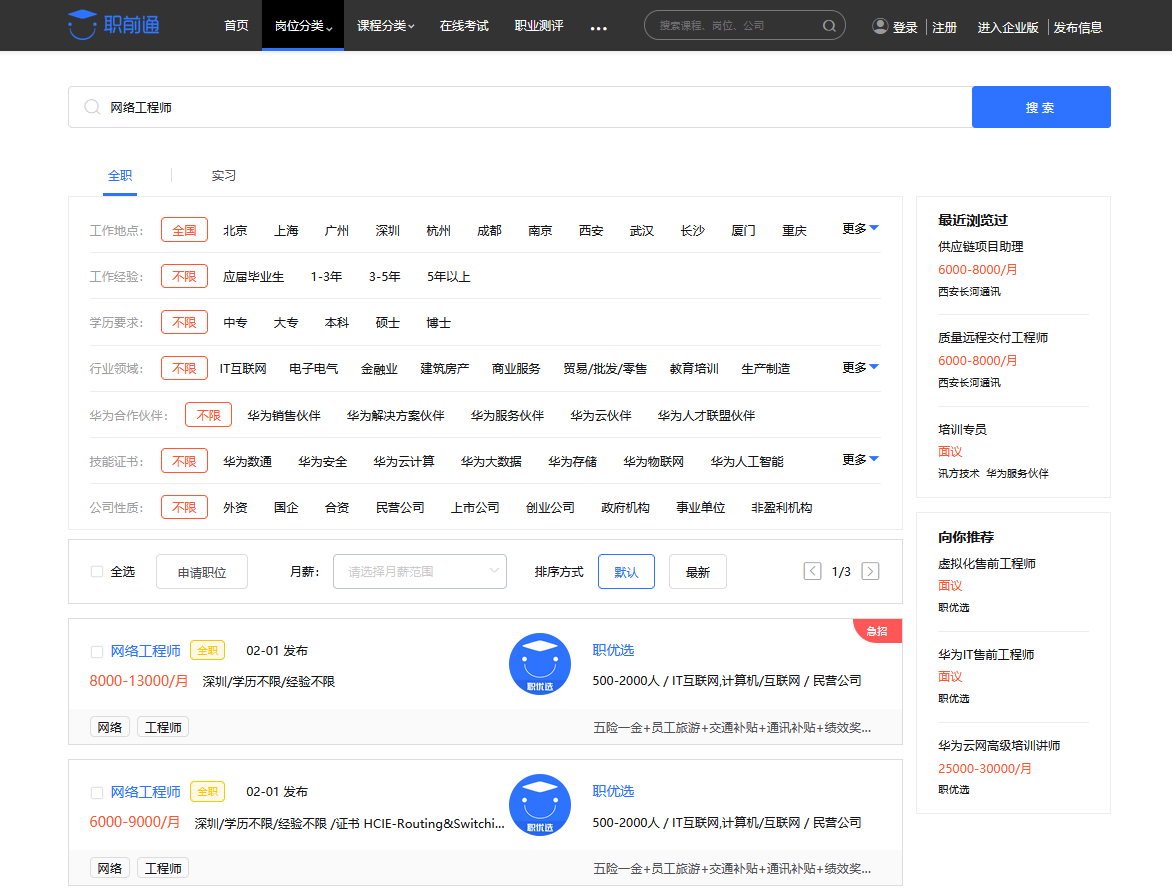Go to next page with the right arrow
Viewport: 1172px width, 893px height.
tap(869, 571)
